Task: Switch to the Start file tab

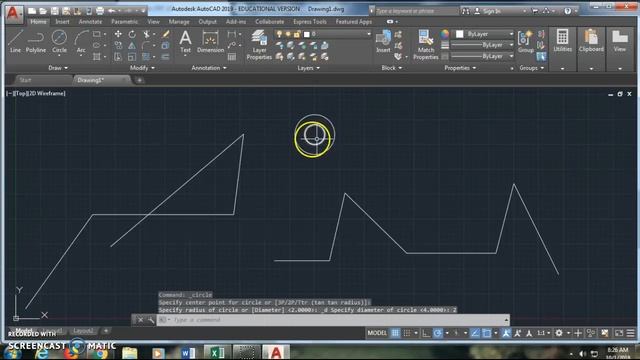Action: (25, 80)
